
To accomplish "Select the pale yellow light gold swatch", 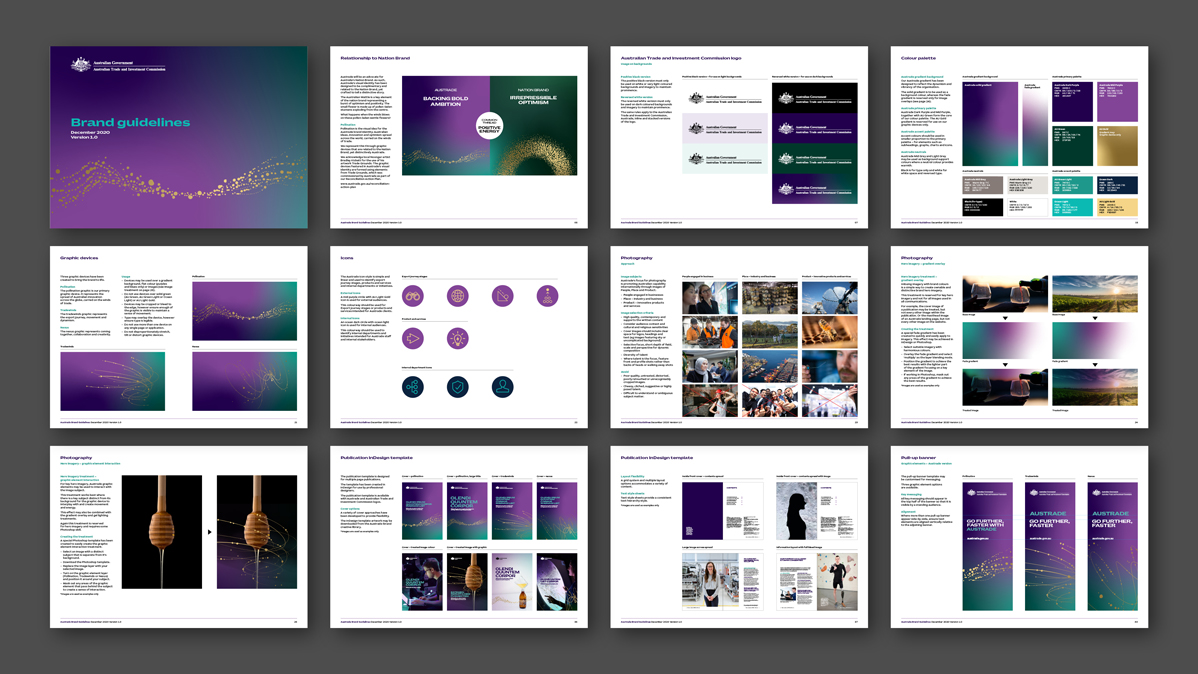I will coord(1118,206).
